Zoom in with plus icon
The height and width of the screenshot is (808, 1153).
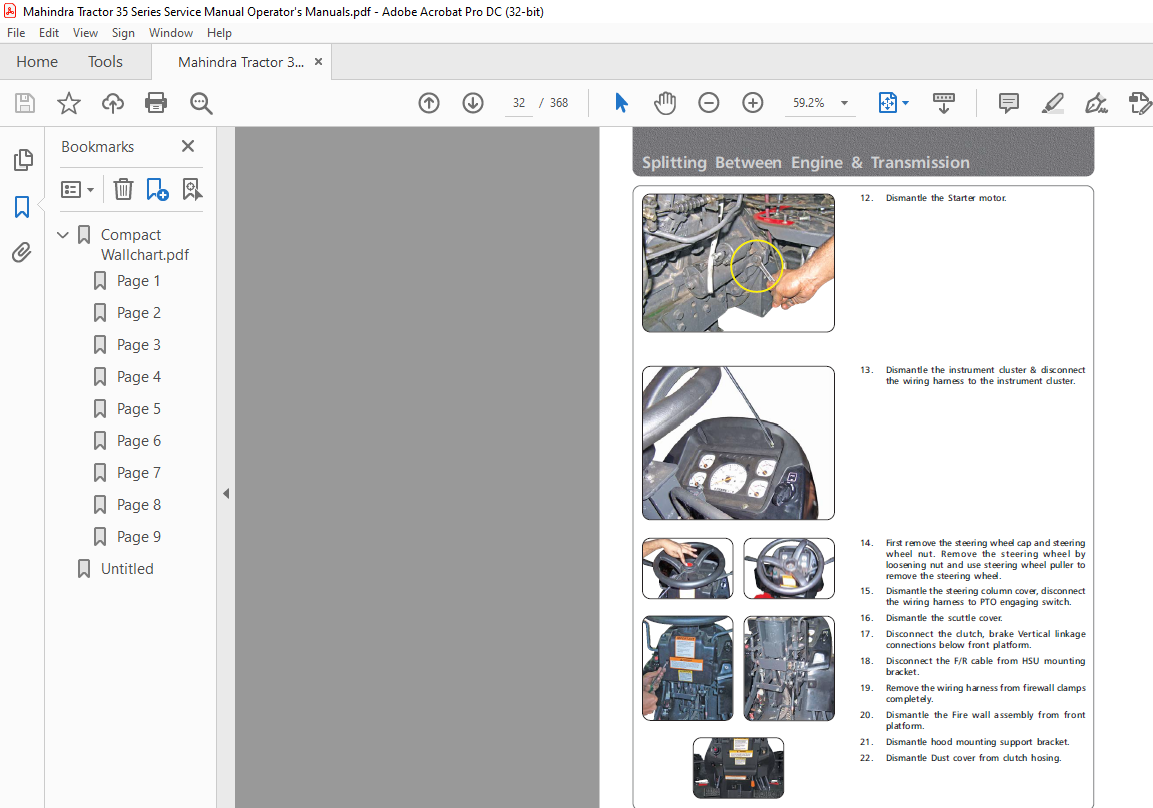[752, 103]
